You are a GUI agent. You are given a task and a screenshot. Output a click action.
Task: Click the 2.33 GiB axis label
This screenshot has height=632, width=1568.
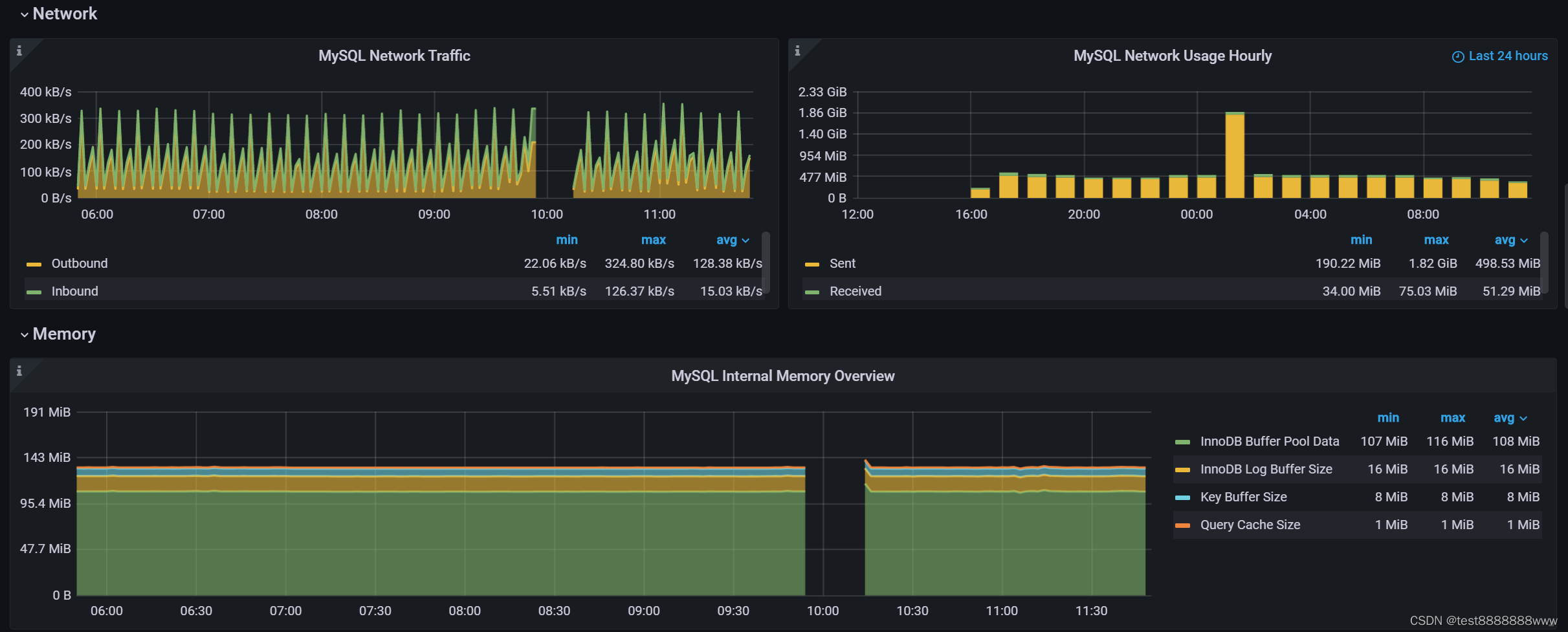[x=823, y=92]
